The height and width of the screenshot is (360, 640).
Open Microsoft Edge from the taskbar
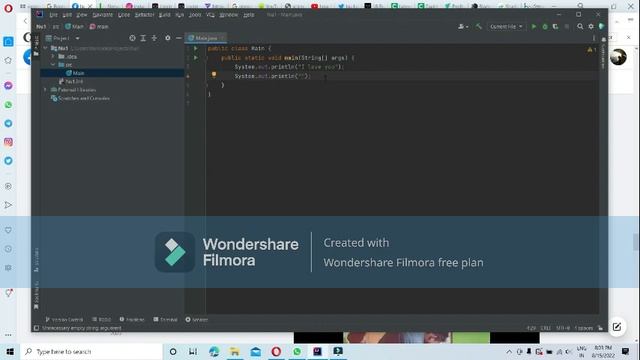(214, 351)
